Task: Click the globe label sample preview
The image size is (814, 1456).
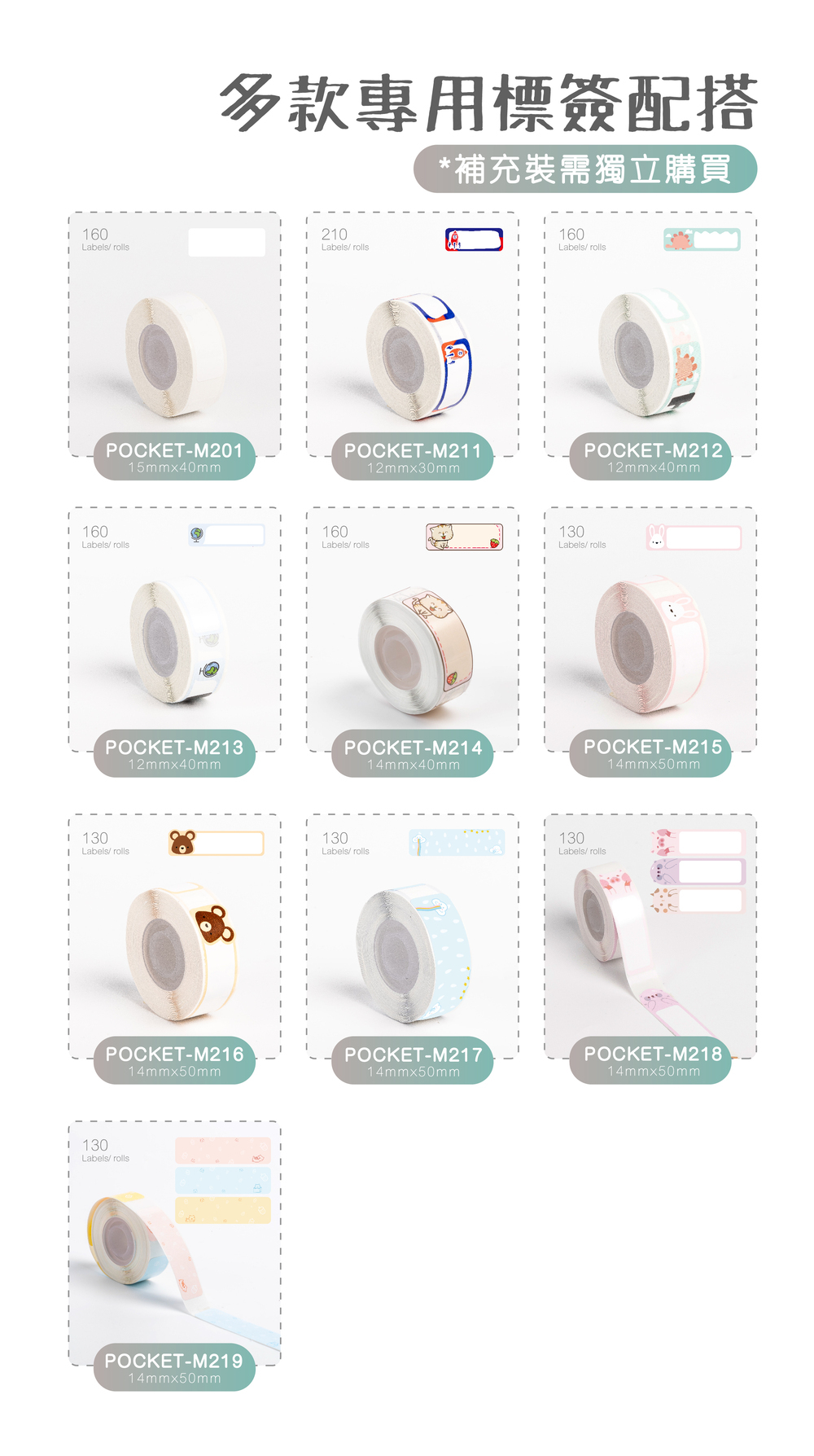Action: [x=226, y=535]
